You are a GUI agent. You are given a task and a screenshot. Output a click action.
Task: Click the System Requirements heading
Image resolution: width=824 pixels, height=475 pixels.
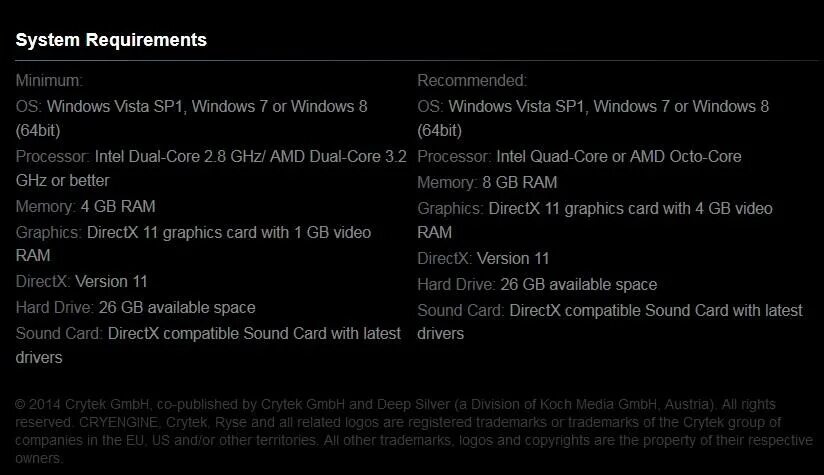click(111, 40)
